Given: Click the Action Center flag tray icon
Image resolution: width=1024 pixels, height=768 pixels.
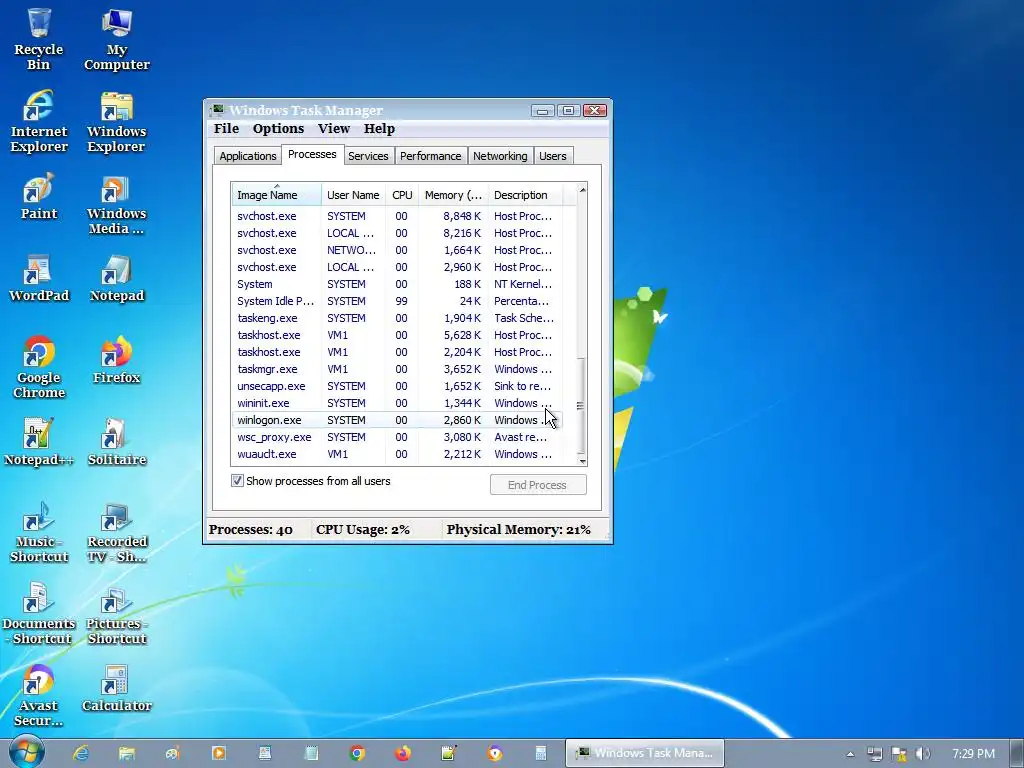Looking at the screenshot, I should click(899, 754).
